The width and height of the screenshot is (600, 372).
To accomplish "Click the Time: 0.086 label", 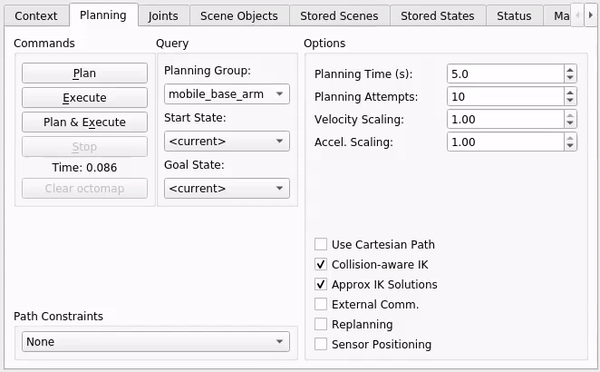I will [x=85, y=168].
